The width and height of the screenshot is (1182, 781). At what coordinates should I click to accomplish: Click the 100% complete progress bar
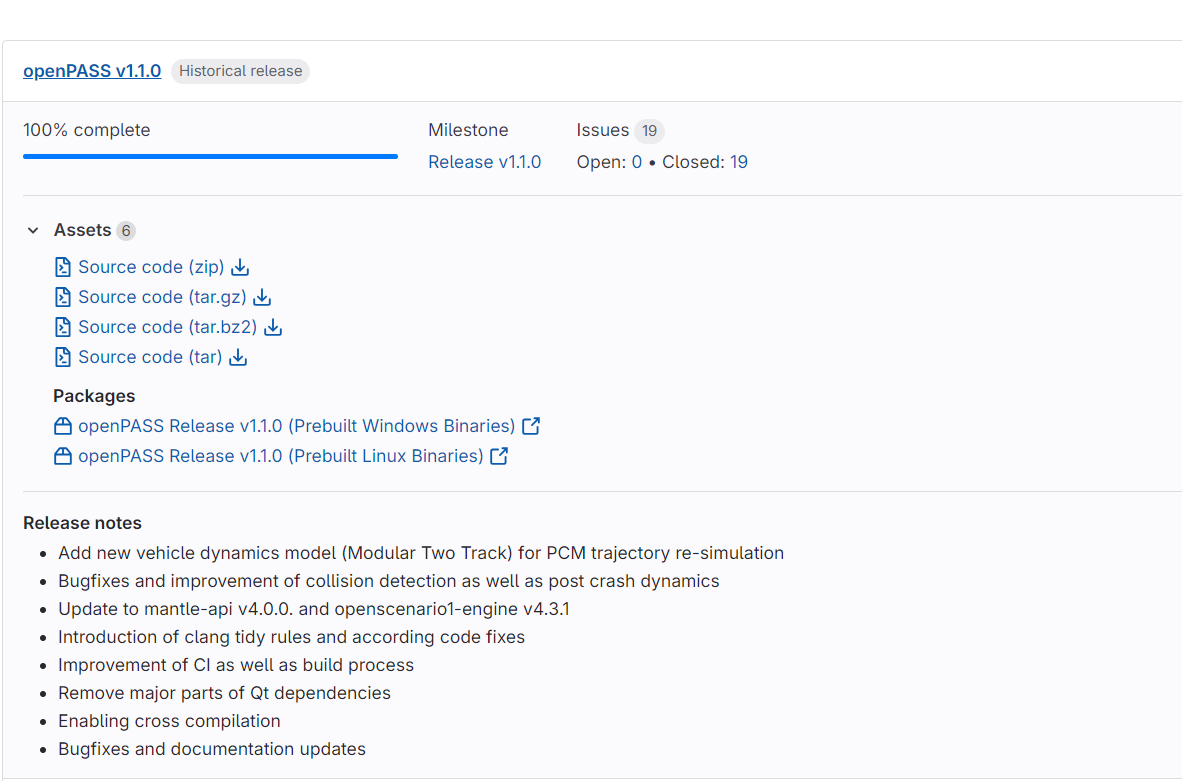click(210, 156)
